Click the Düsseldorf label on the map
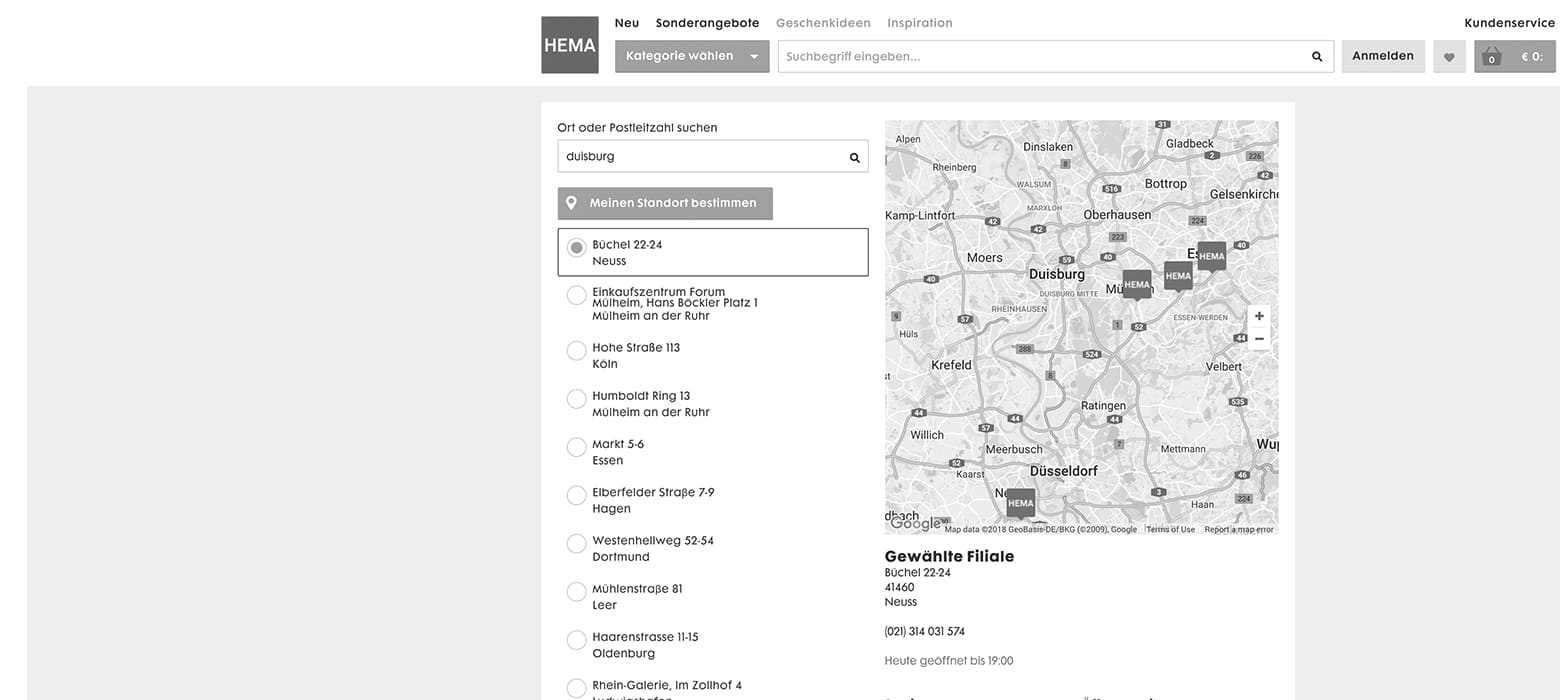The height and width of the screenshot is (700, 1560). click(1064, 471)
